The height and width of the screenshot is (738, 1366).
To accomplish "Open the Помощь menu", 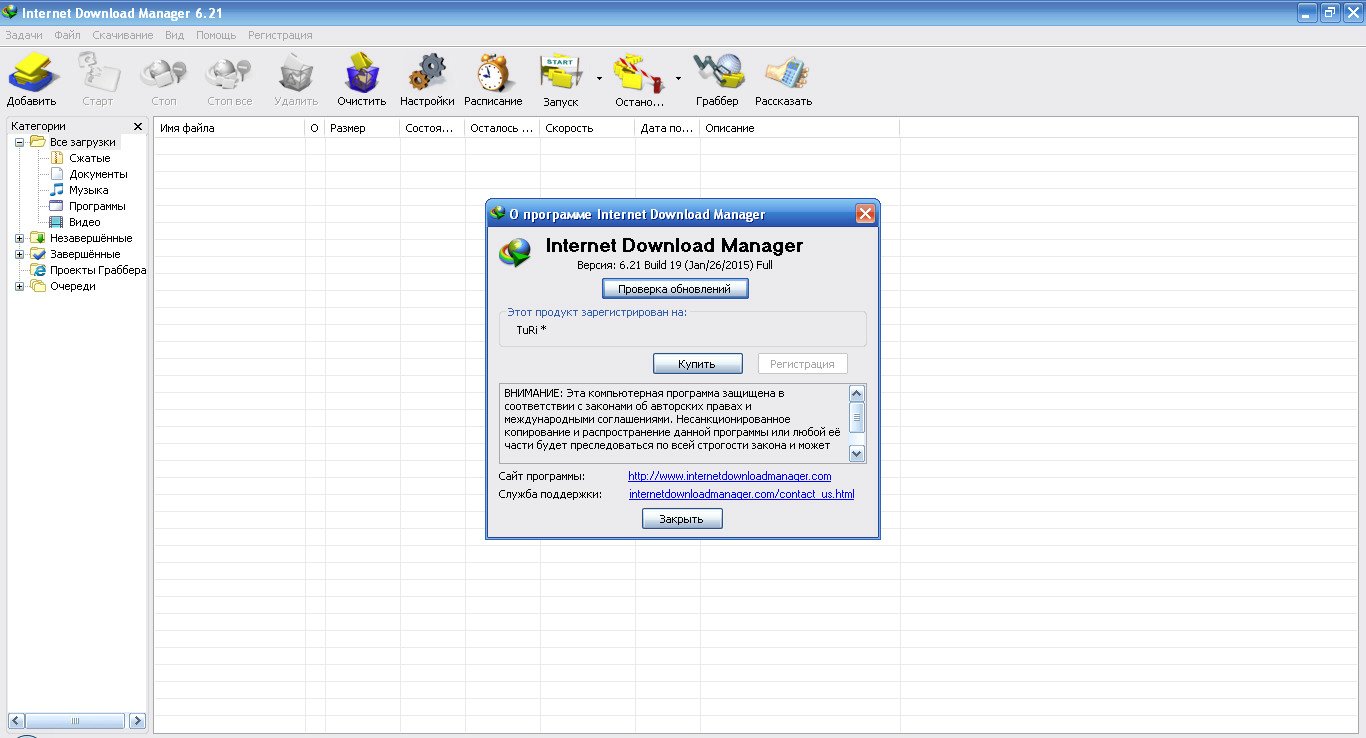I will (216, 35).
